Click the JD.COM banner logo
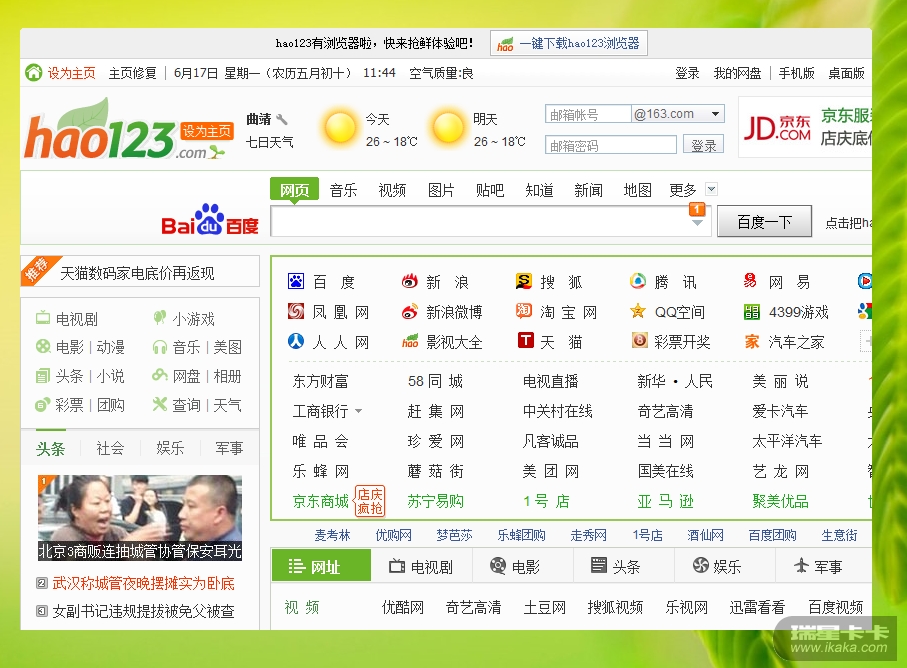907x668 pixels. [777, 128]
